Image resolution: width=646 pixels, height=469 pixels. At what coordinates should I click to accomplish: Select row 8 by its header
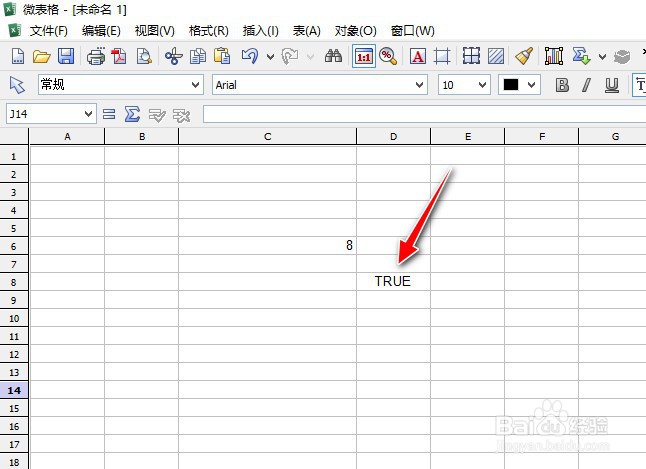point(14,282)
